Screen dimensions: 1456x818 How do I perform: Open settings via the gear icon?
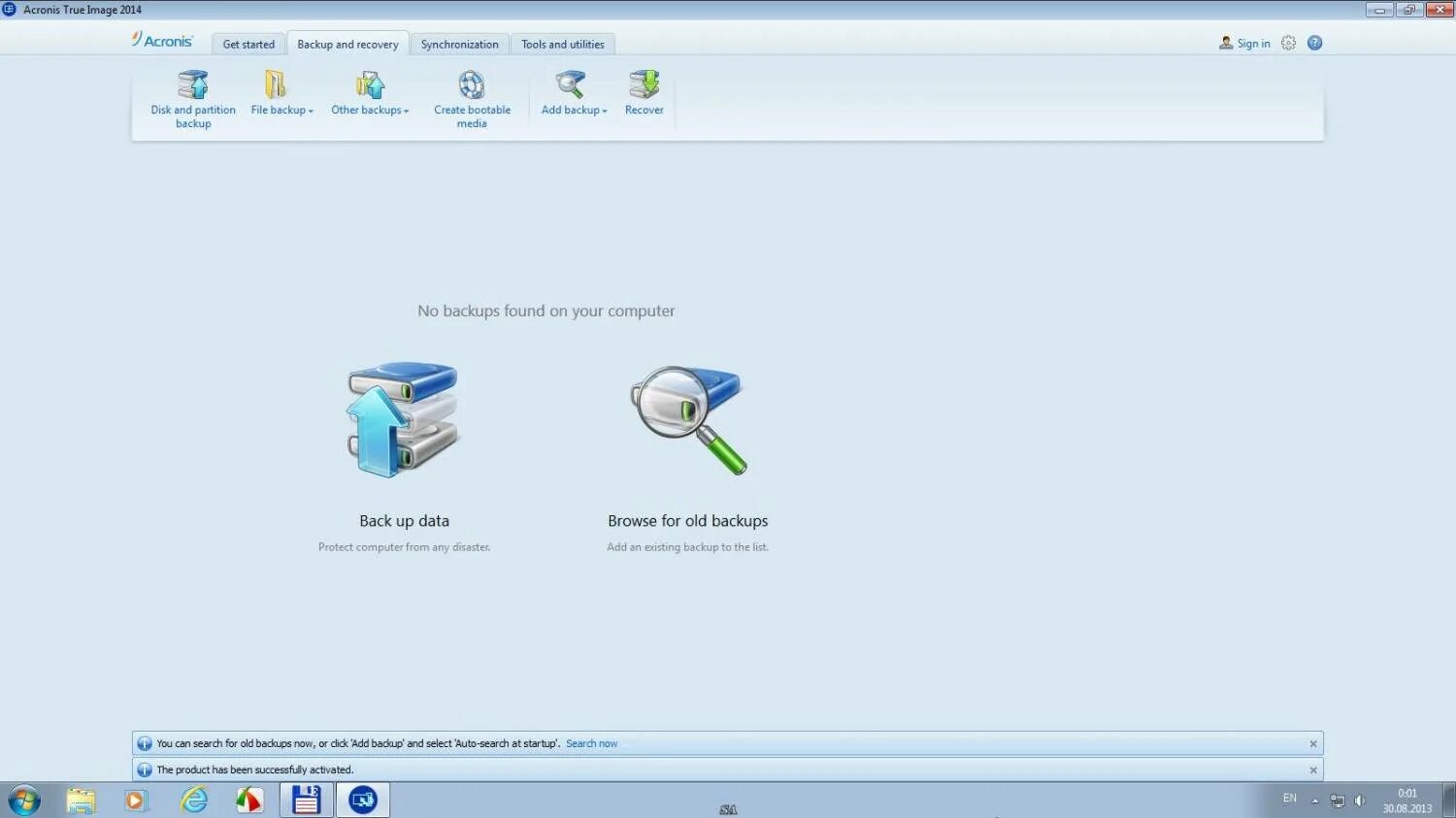coord(1288,43)
